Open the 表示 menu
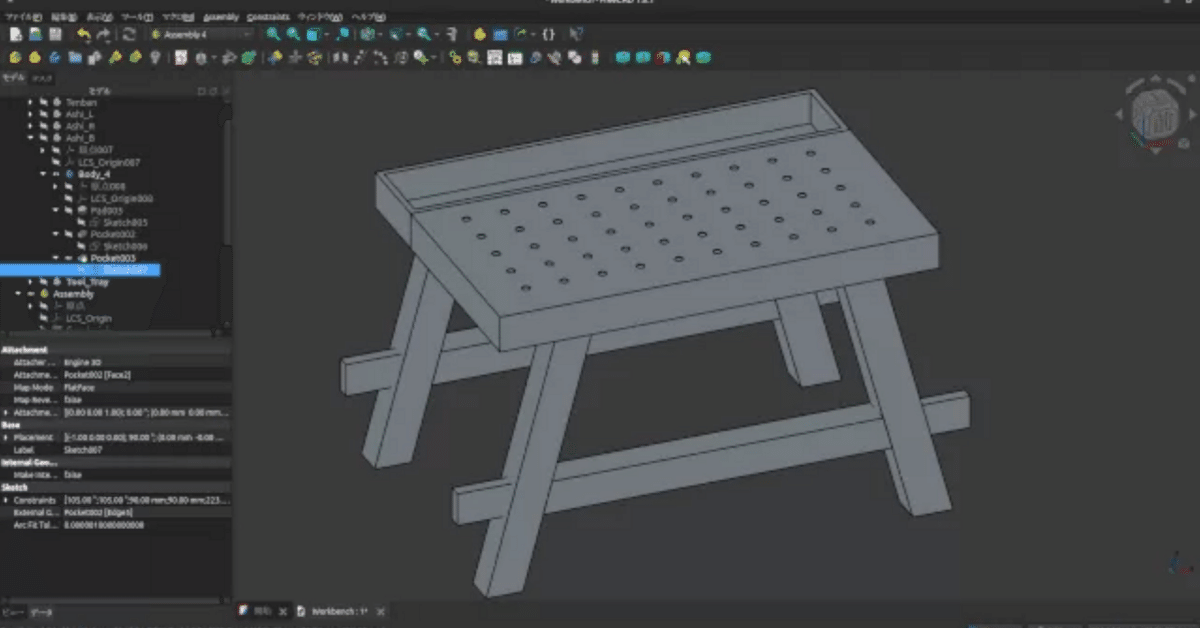 (x=99, y=18)
